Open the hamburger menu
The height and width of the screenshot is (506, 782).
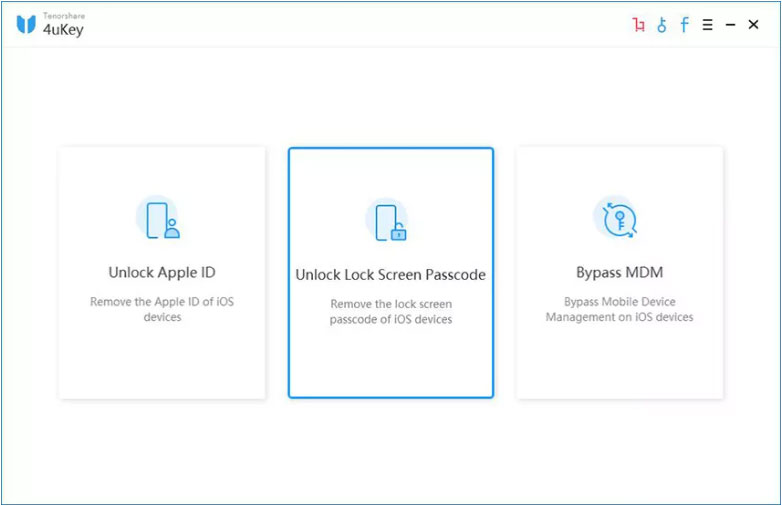(x=707, y=25)
